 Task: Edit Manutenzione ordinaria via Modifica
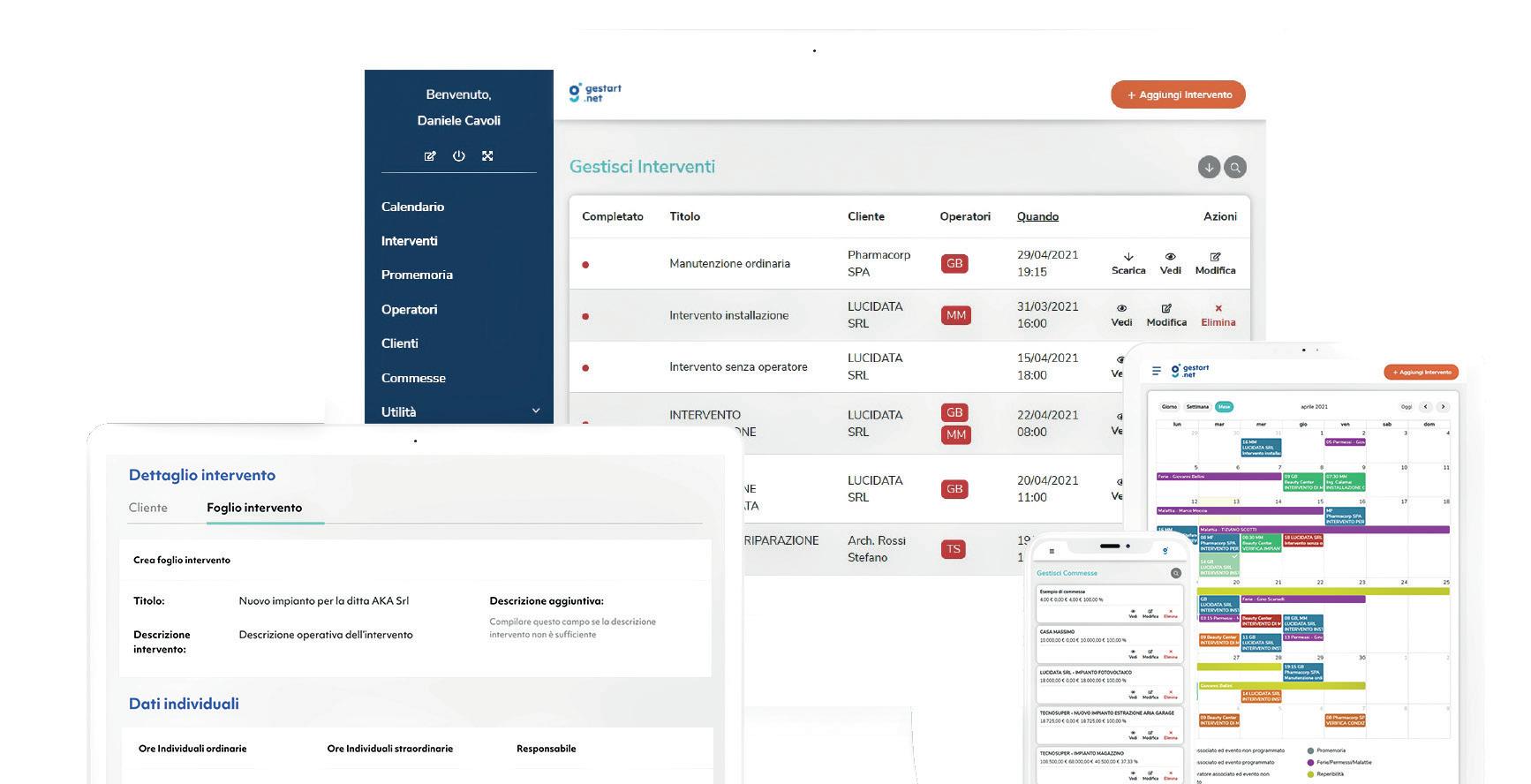pos(1215,263)
